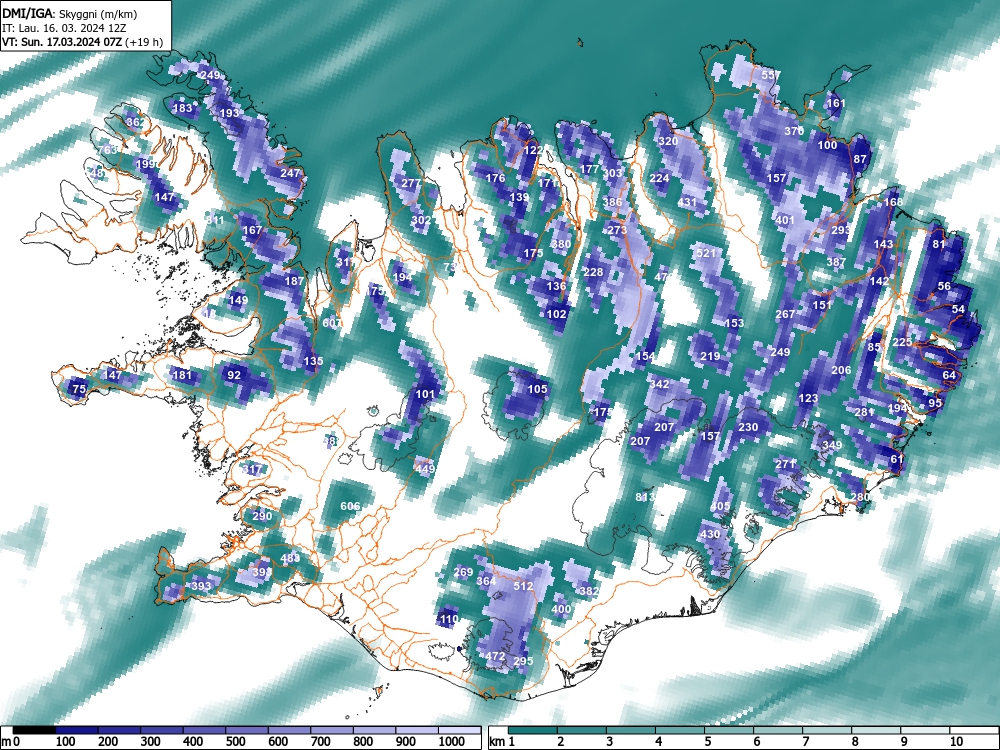Click the visibility value '521' on the map
The height and width of the screenshot is (750, 1000).
(706, 253)
